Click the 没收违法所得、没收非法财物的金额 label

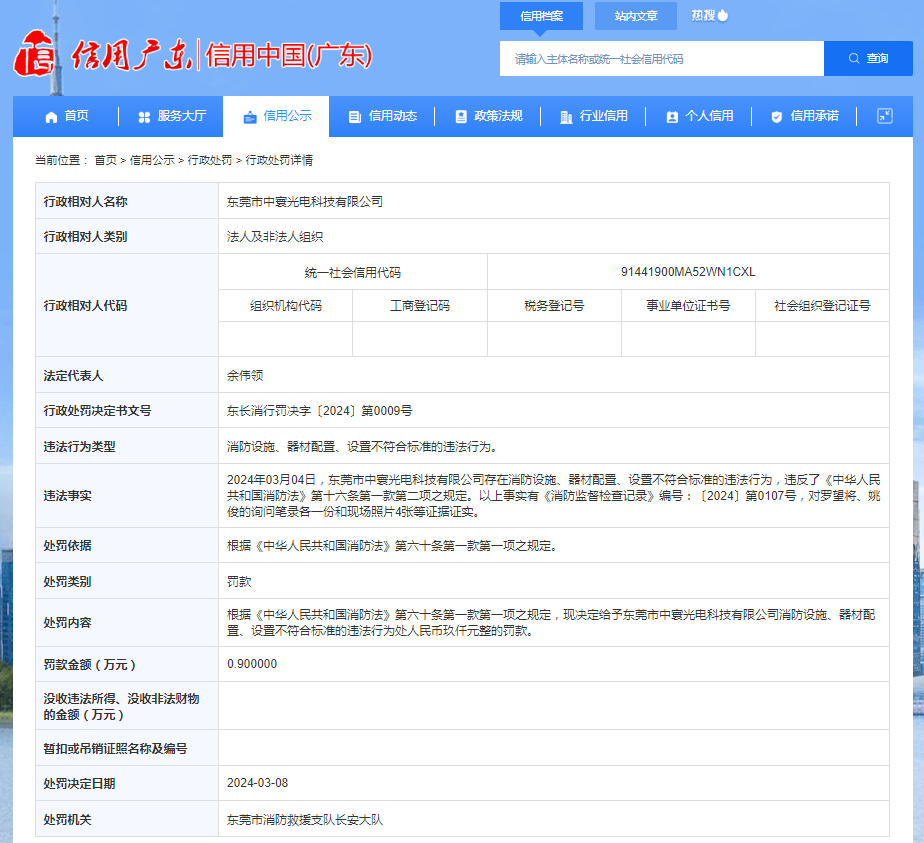click(x=121, y=706)
